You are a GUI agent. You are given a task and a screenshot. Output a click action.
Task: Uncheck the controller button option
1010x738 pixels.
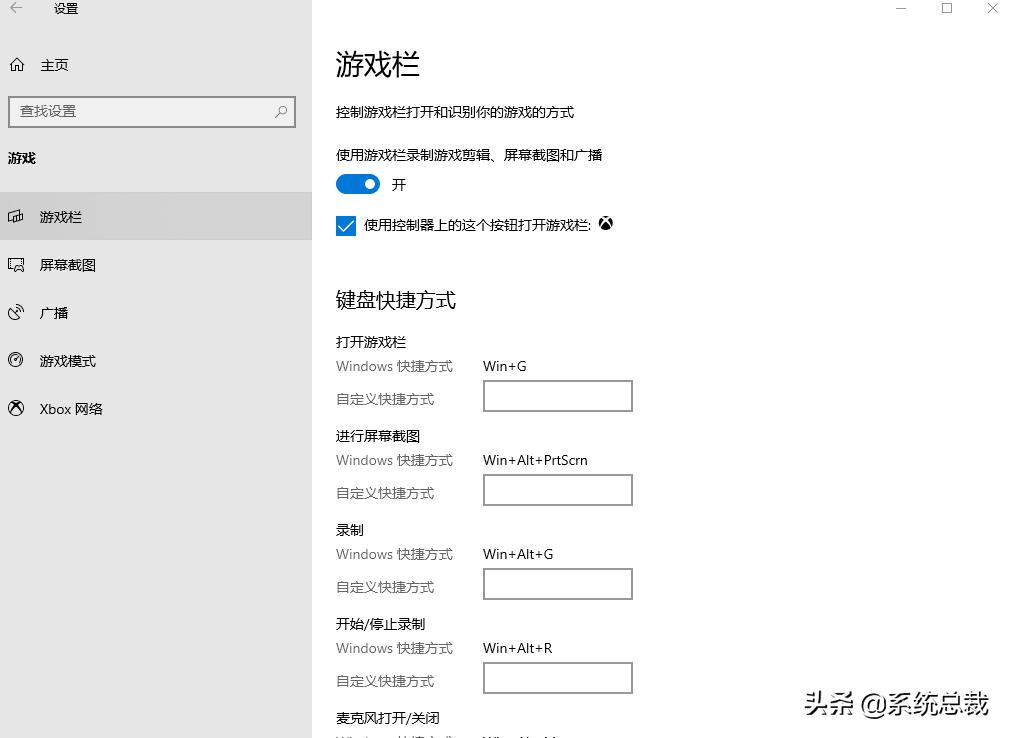click(x=345, y=226)
